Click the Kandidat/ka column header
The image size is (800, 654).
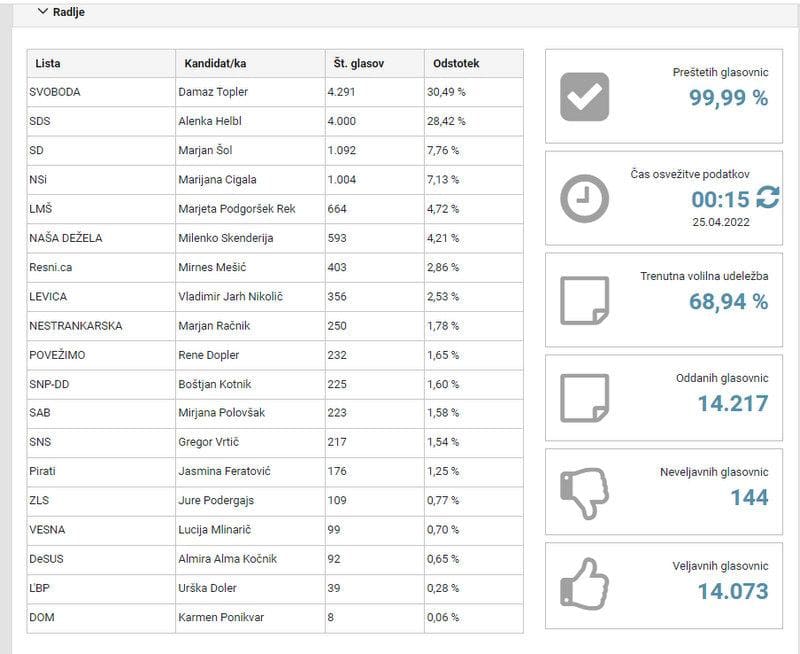point(215,63)
